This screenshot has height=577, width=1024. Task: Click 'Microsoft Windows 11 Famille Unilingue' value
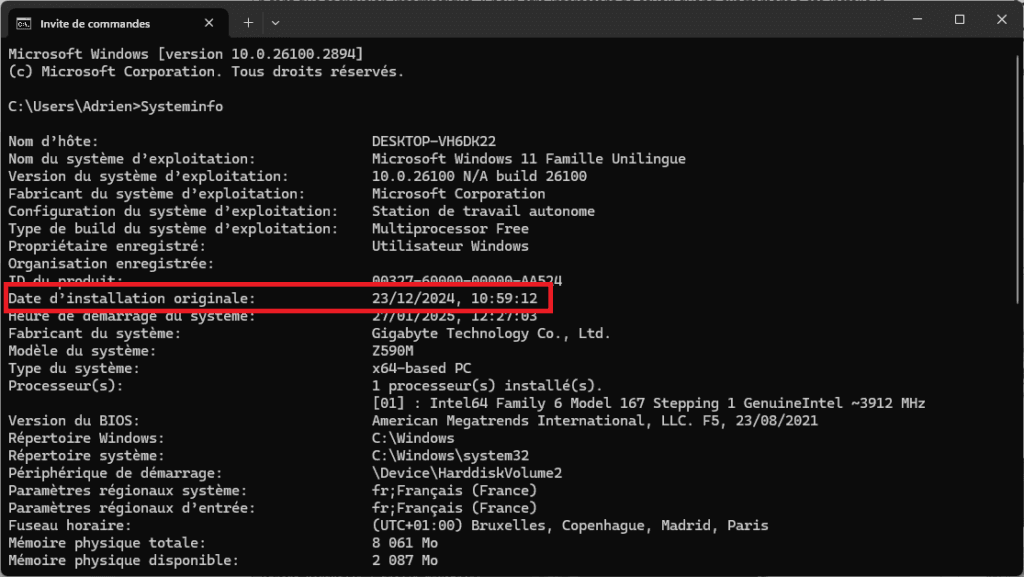pos(528,159)
